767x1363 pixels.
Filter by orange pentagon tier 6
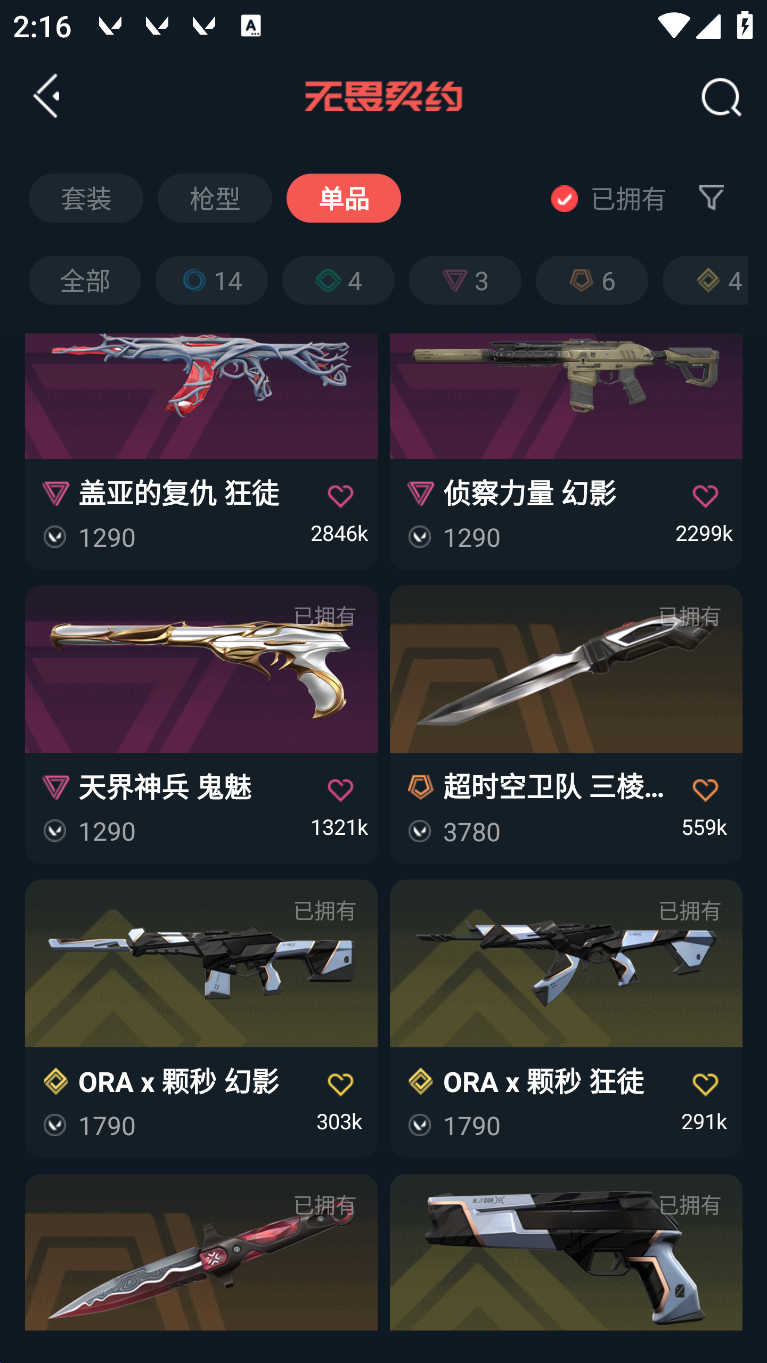[x=592, y=280]
